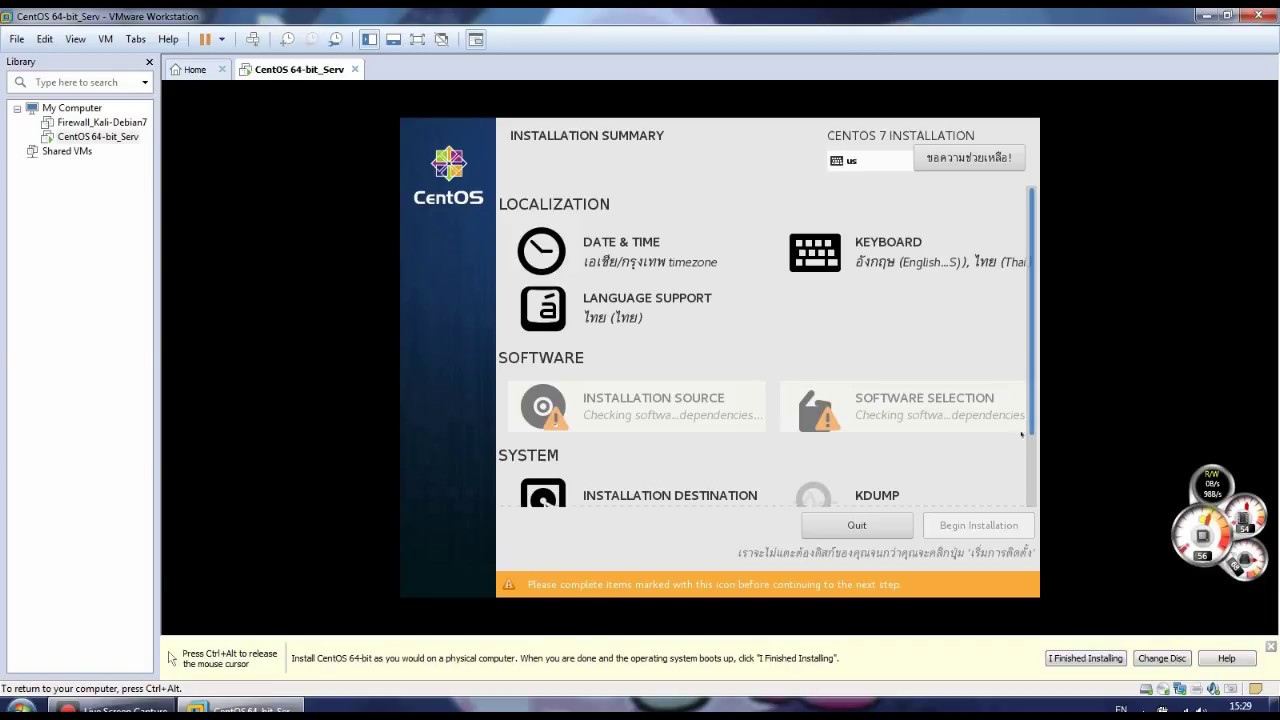Screen dimensions: 1280x720
Task: Open the VM menu
Action: 105,39
